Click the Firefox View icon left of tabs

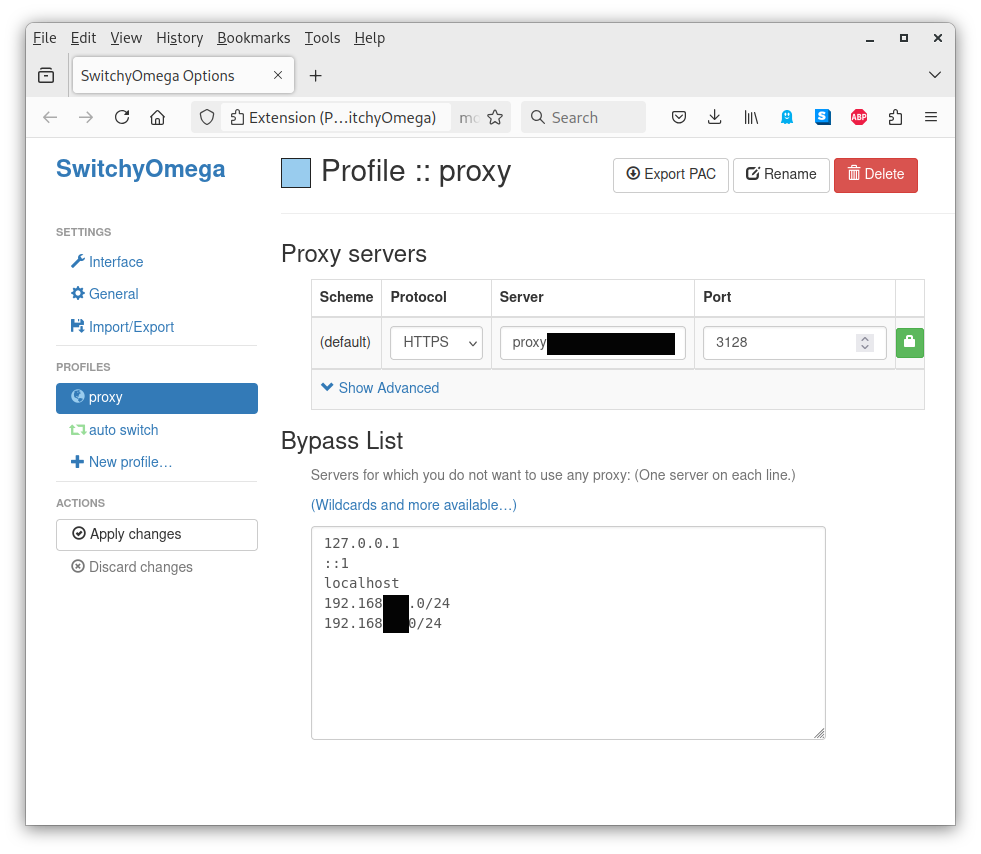pyautogui.click(x=46, y=76)
